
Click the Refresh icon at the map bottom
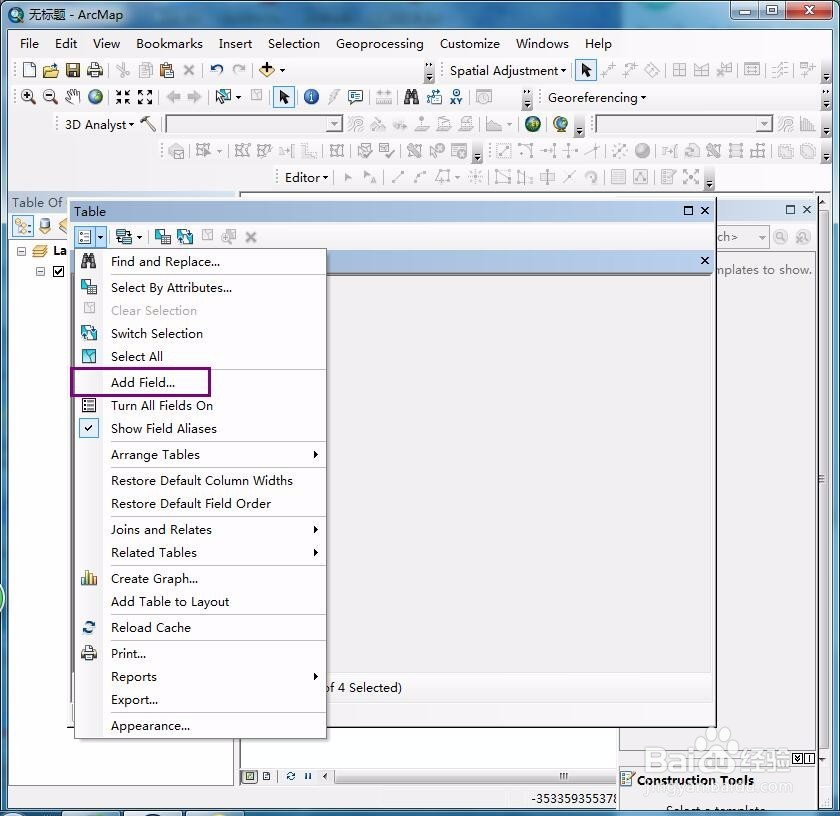(290, 776)
